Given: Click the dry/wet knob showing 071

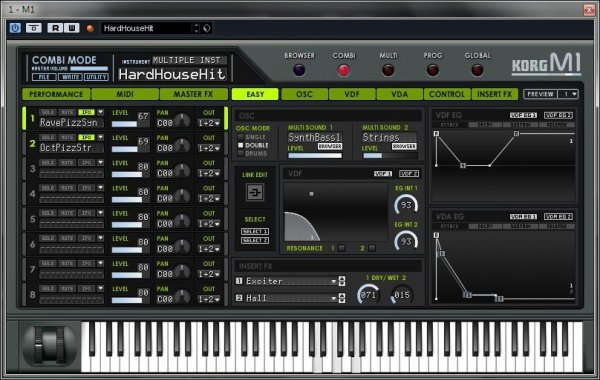Looking at the screenshot, I should 368,295.
